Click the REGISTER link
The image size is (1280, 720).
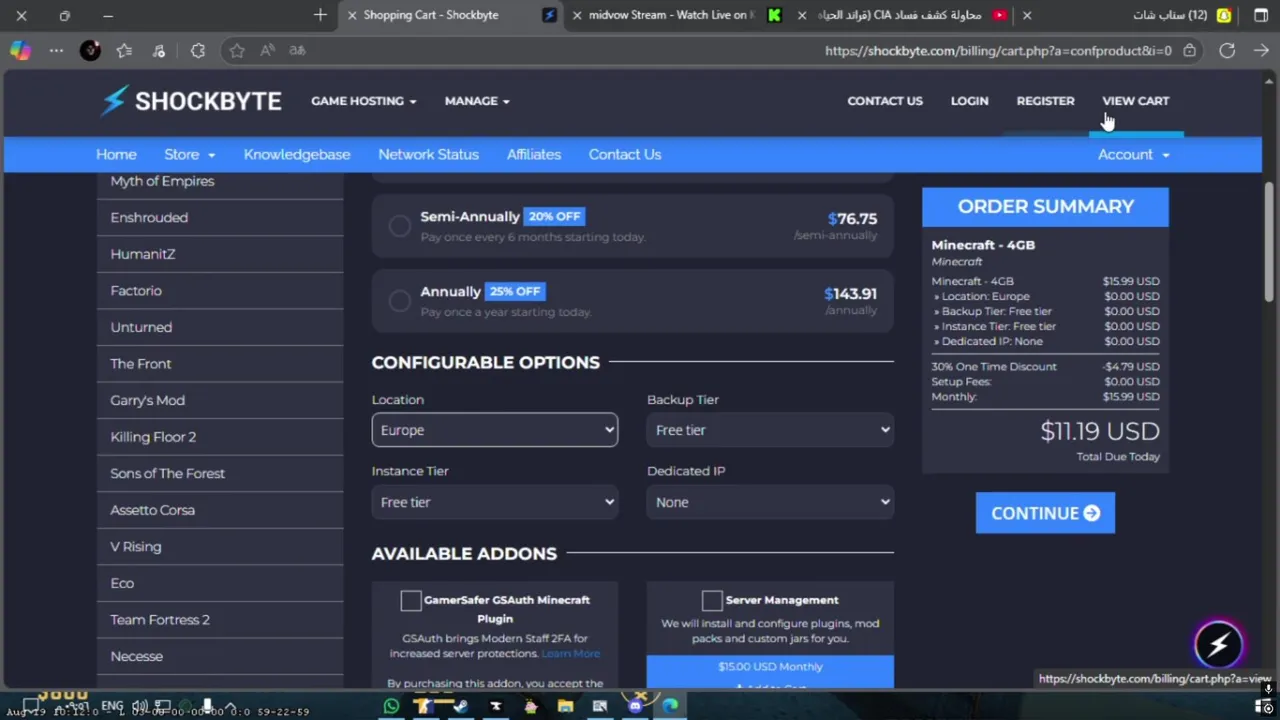point(1045,101)
